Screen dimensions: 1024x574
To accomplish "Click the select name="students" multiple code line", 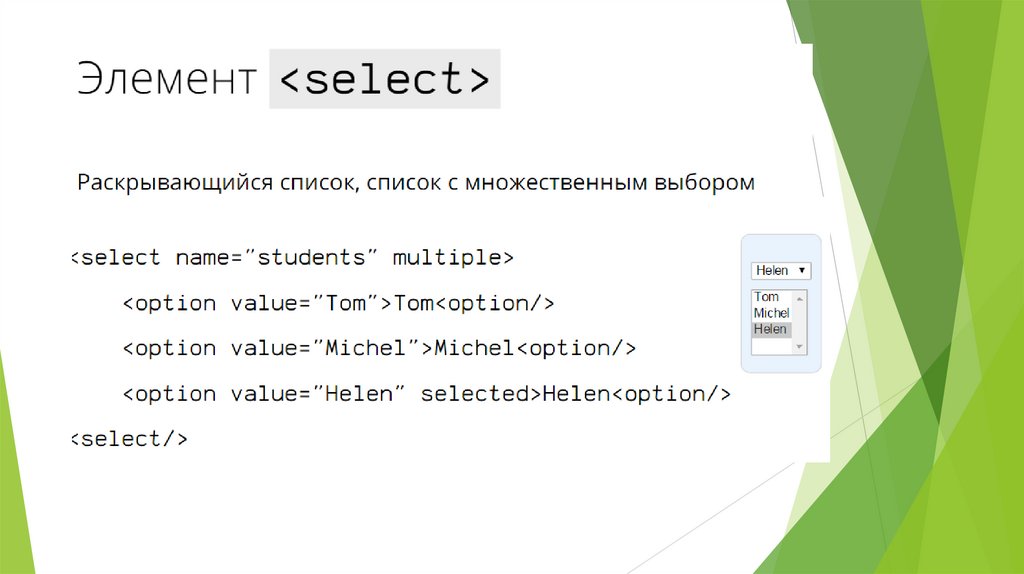I will (x=293, y=257).
